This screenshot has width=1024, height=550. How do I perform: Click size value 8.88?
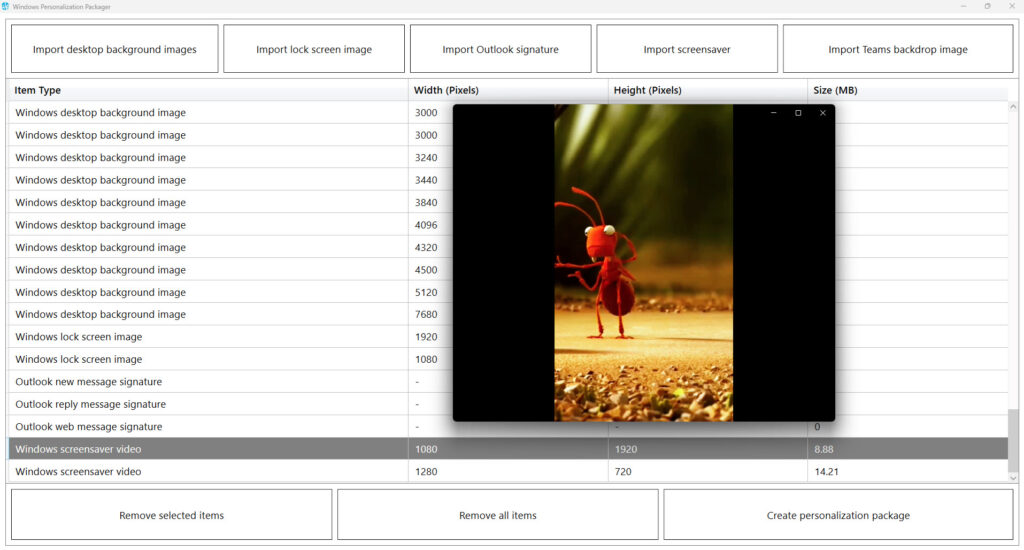click(824, 449)
